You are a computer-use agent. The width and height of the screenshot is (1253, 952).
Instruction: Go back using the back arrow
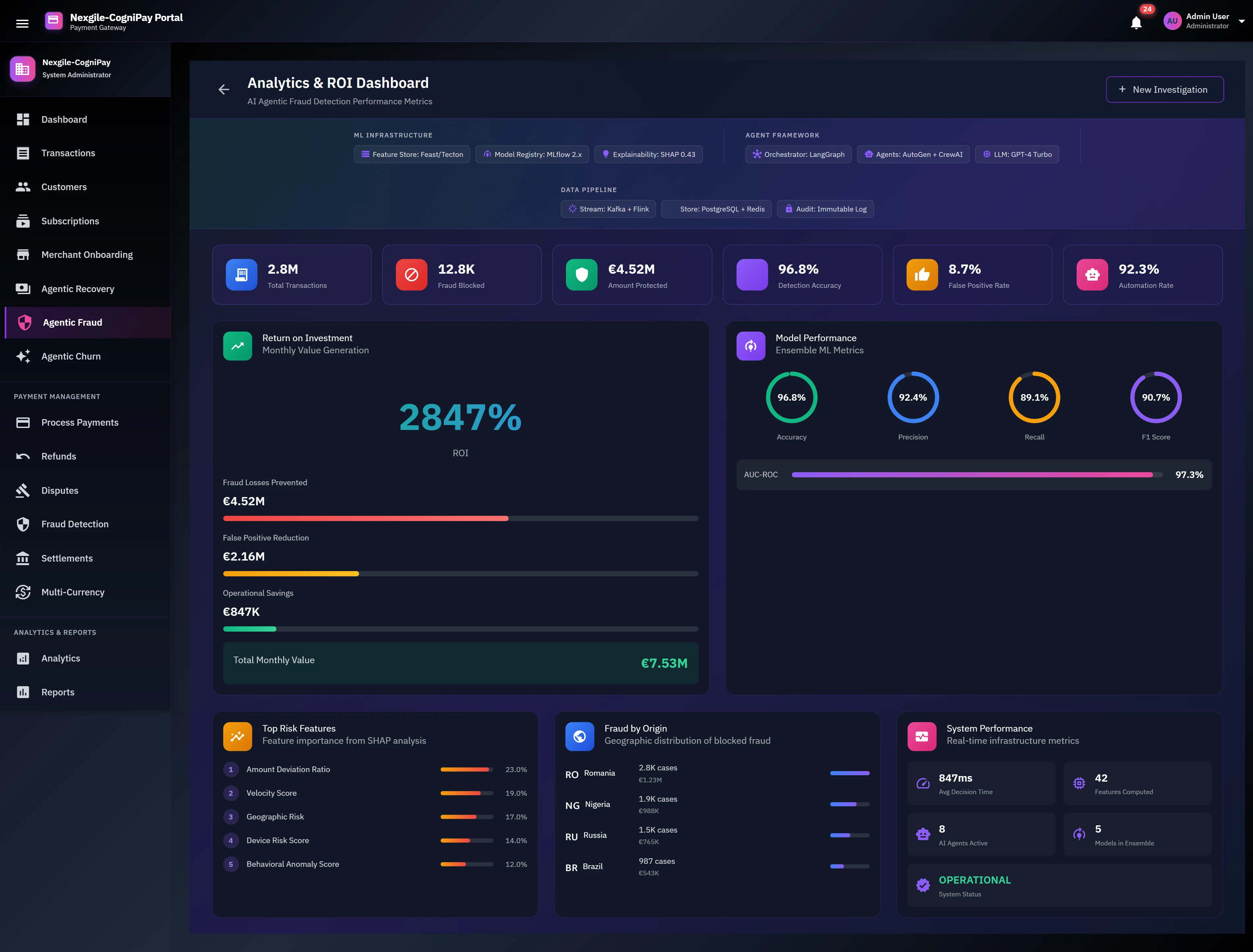tap(224, 89)
